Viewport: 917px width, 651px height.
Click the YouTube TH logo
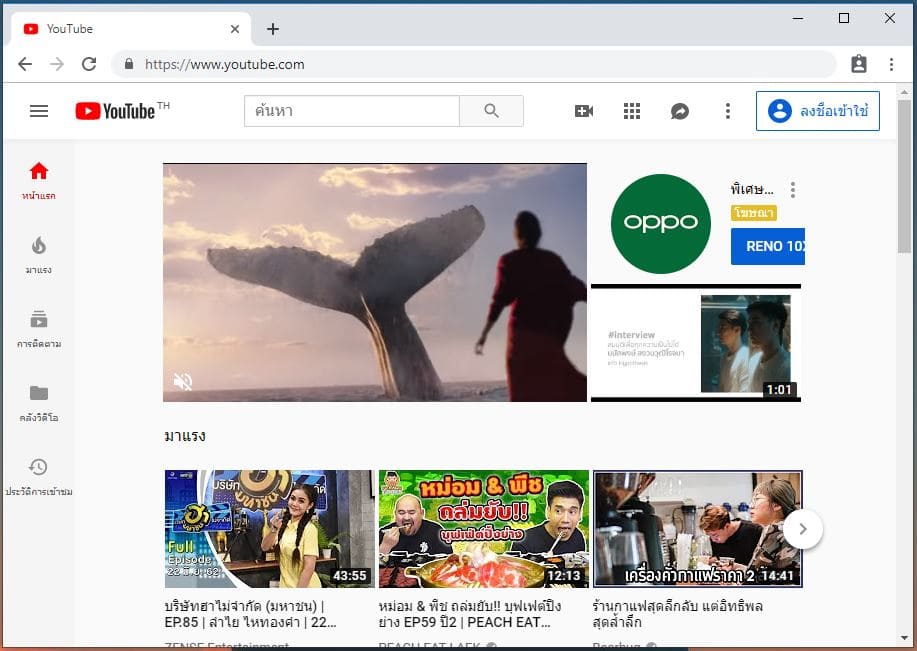122,111
